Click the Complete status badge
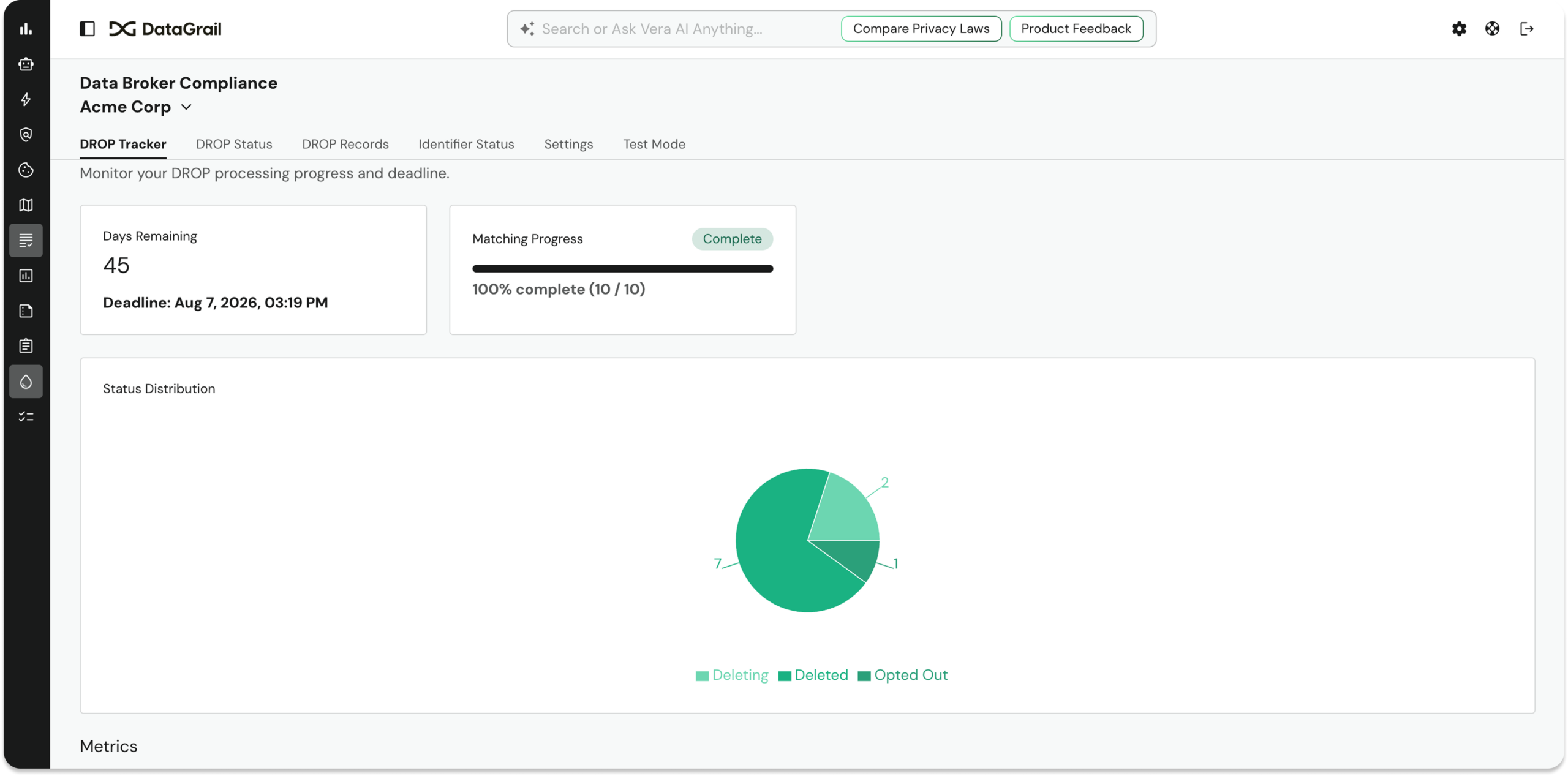Image resolution: width=1568 pixels, height=776 pixels. click(x=733, y=239)
